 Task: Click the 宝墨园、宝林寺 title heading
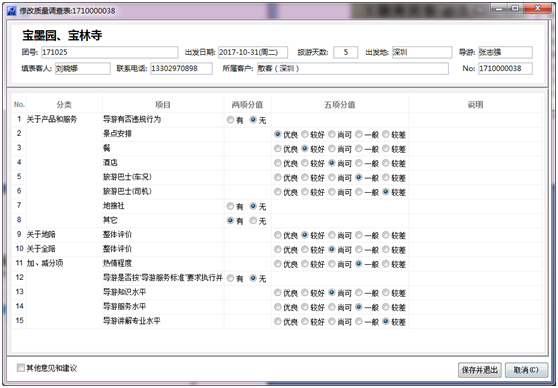click(62, 35)
